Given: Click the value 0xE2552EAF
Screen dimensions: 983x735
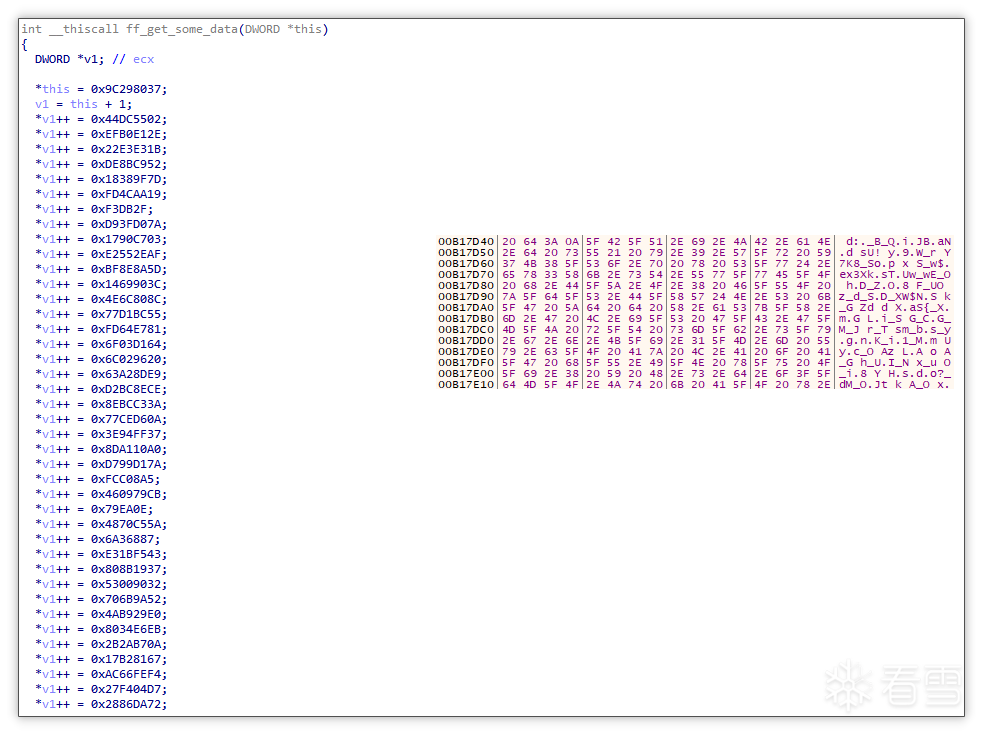Looking at the screenshot, I should (125, 255).
